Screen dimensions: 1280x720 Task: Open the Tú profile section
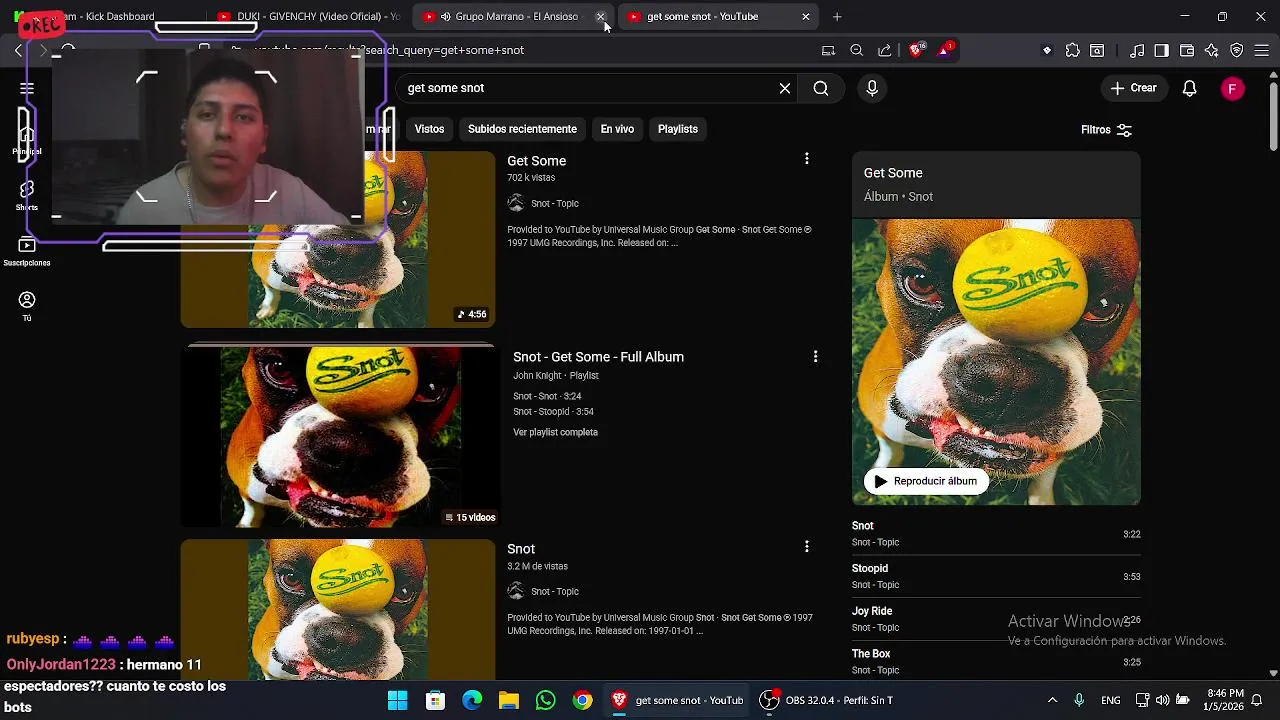coord(27,306)
